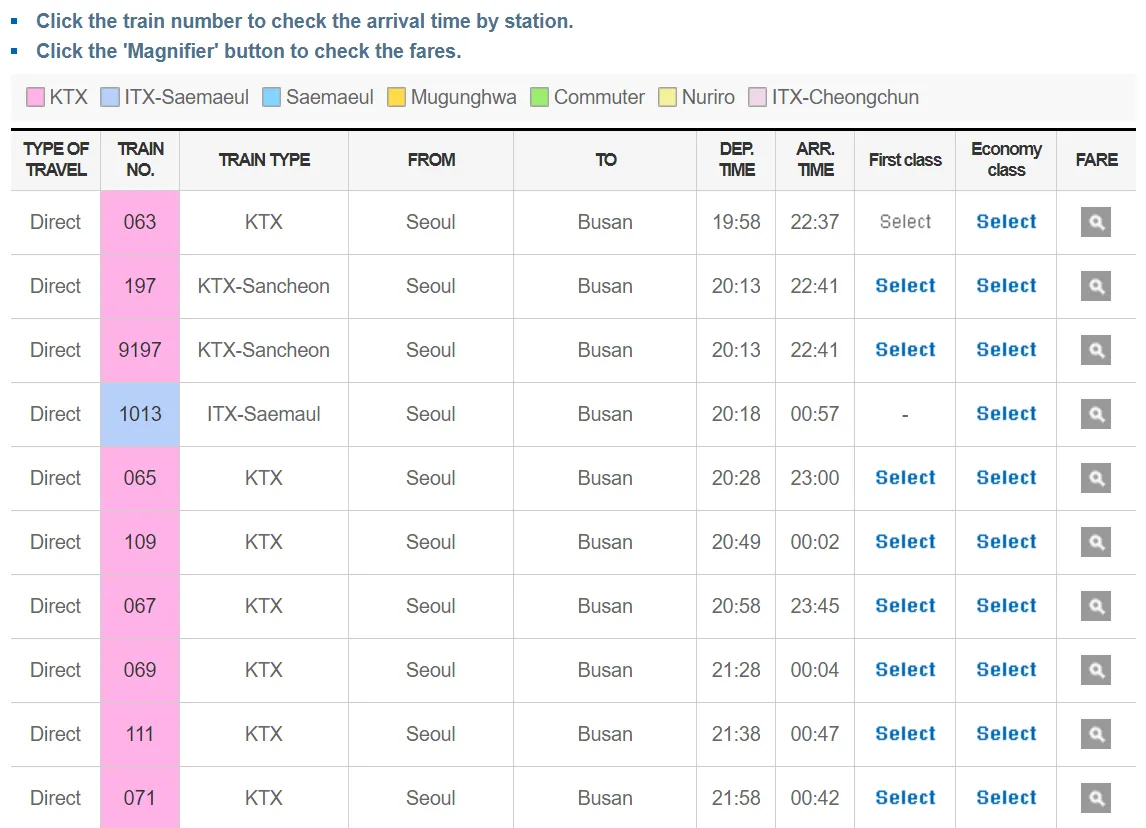Screen dimensions: 1146x828
Task: Select Economy class for train 197
Action: pos(1005,286)
